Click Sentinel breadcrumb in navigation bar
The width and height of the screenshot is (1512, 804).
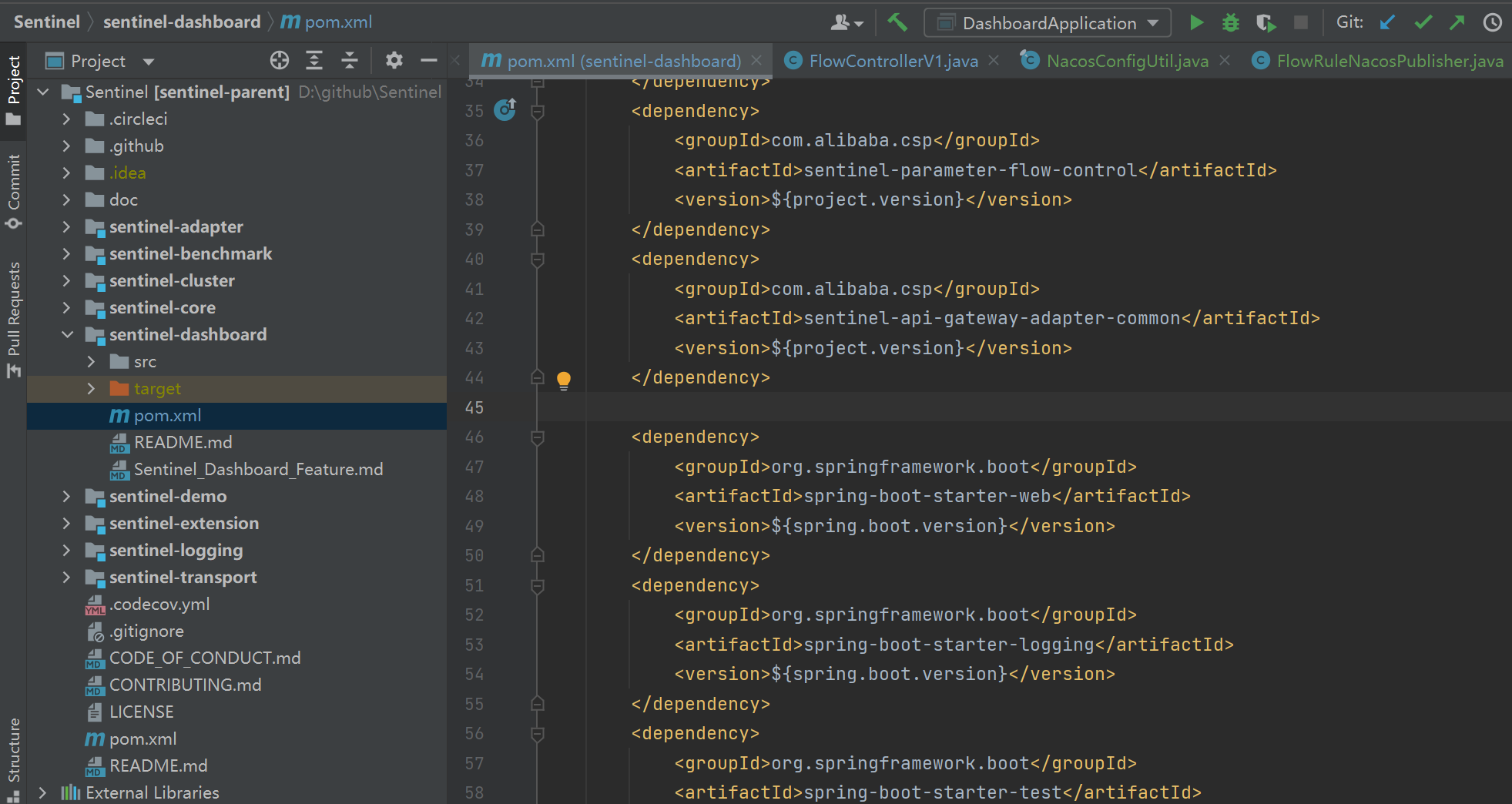47,22
